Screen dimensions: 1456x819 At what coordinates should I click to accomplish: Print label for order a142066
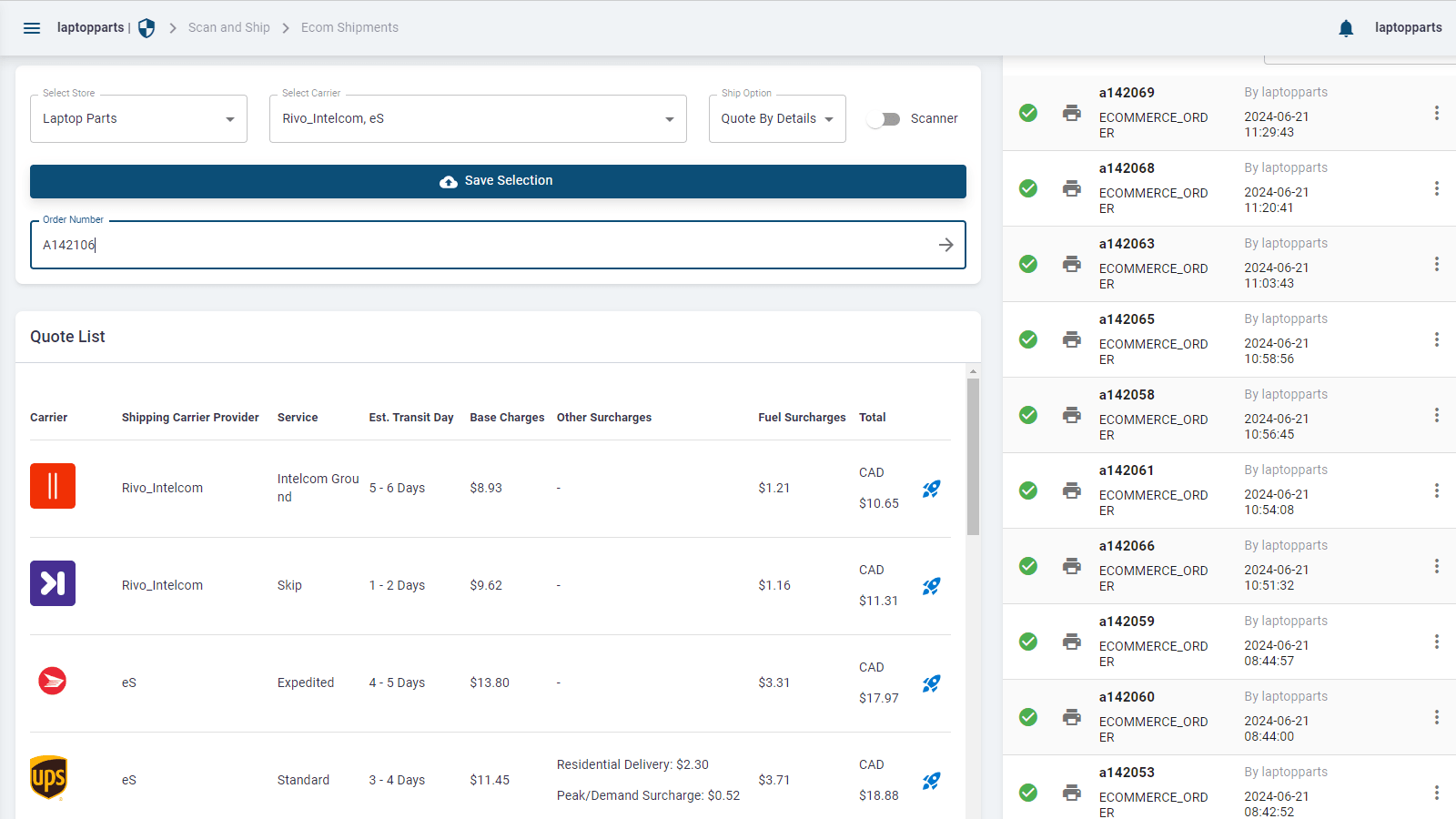pyautogui.click(x=1072, y=566)
